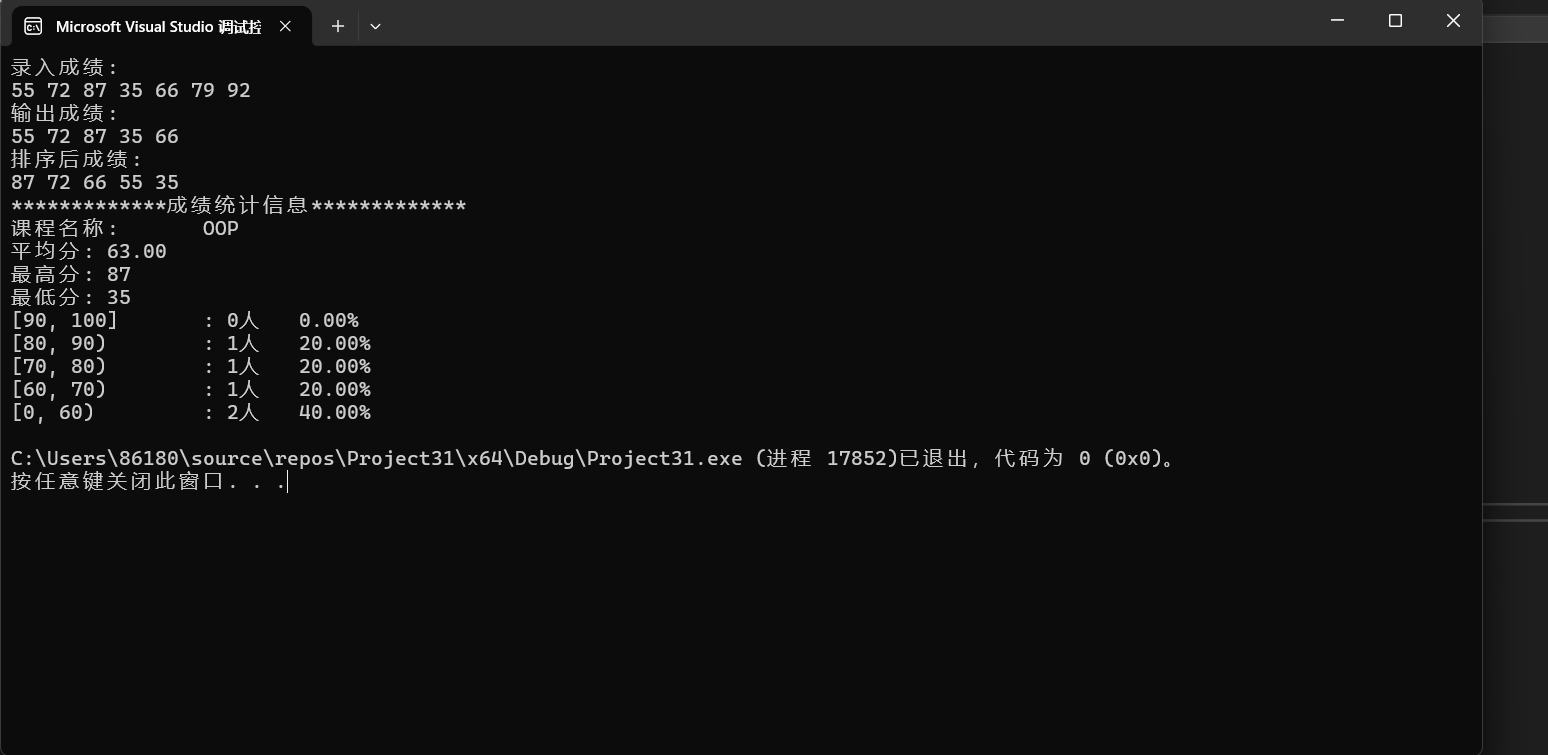
Task: Click the background window at right edge
Action: [x=1514, y=300]
